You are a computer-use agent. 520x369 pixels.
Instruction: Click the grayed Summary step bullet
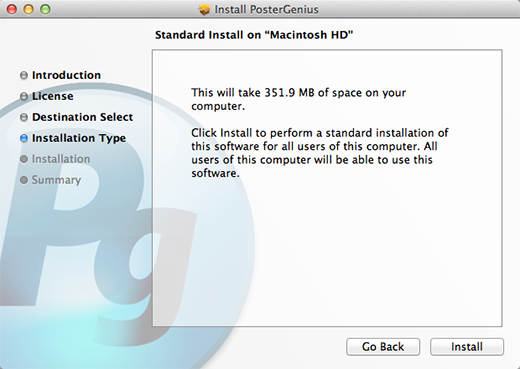point(24,180)
